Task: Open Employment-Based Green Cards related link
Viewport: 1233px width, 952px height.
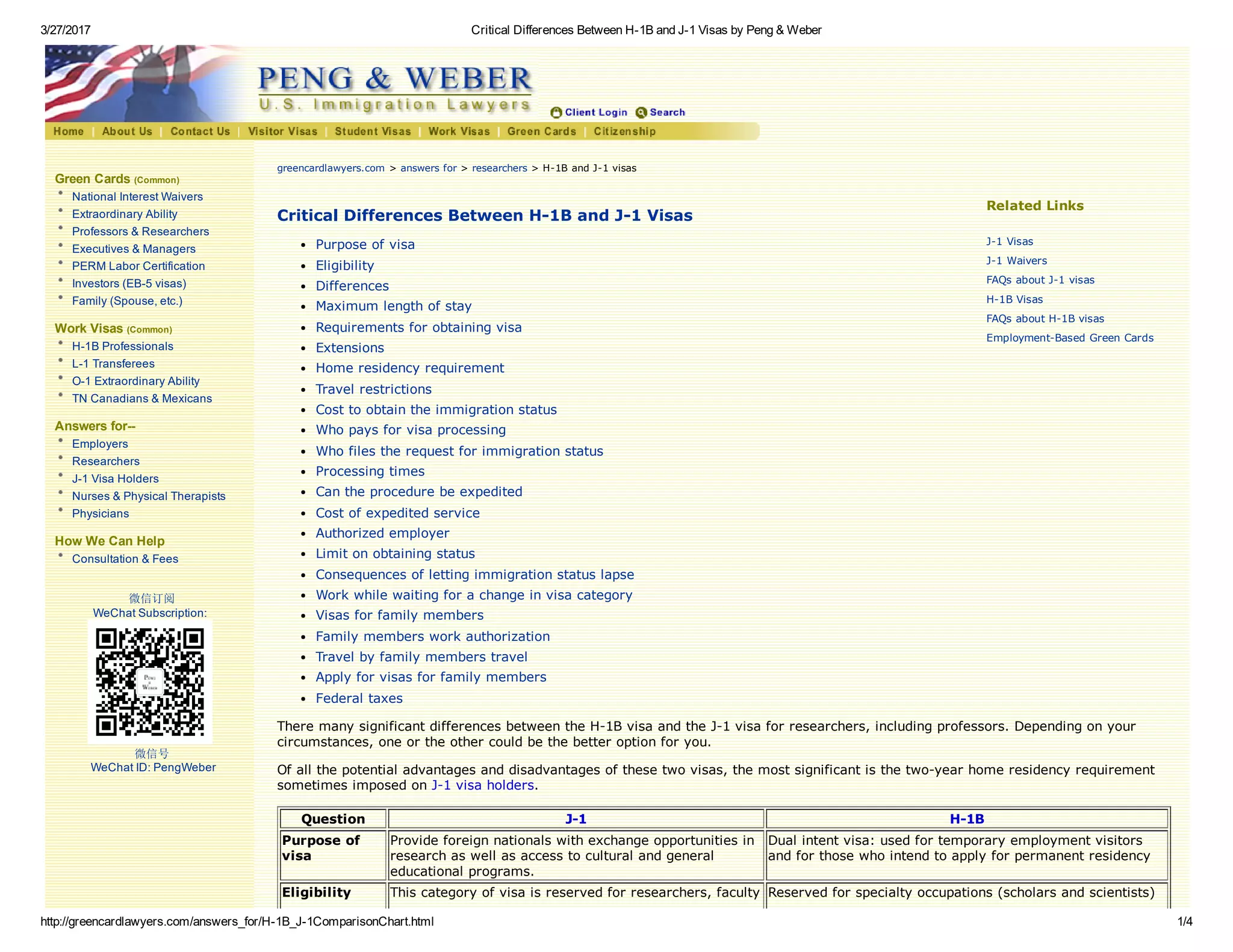Action: [1069, 338]
